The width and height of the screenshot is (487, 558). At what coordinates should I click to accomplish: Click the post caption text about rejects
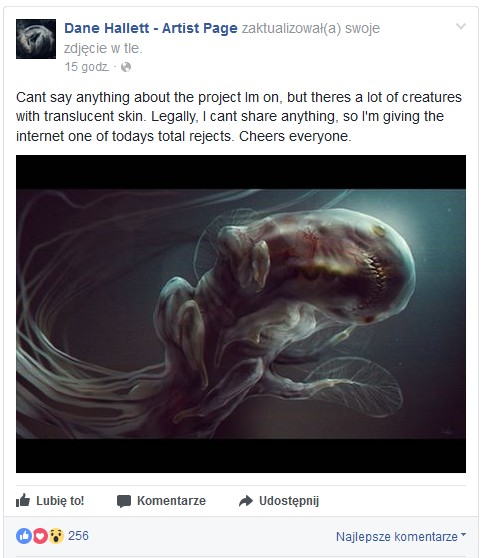(239, 117)
